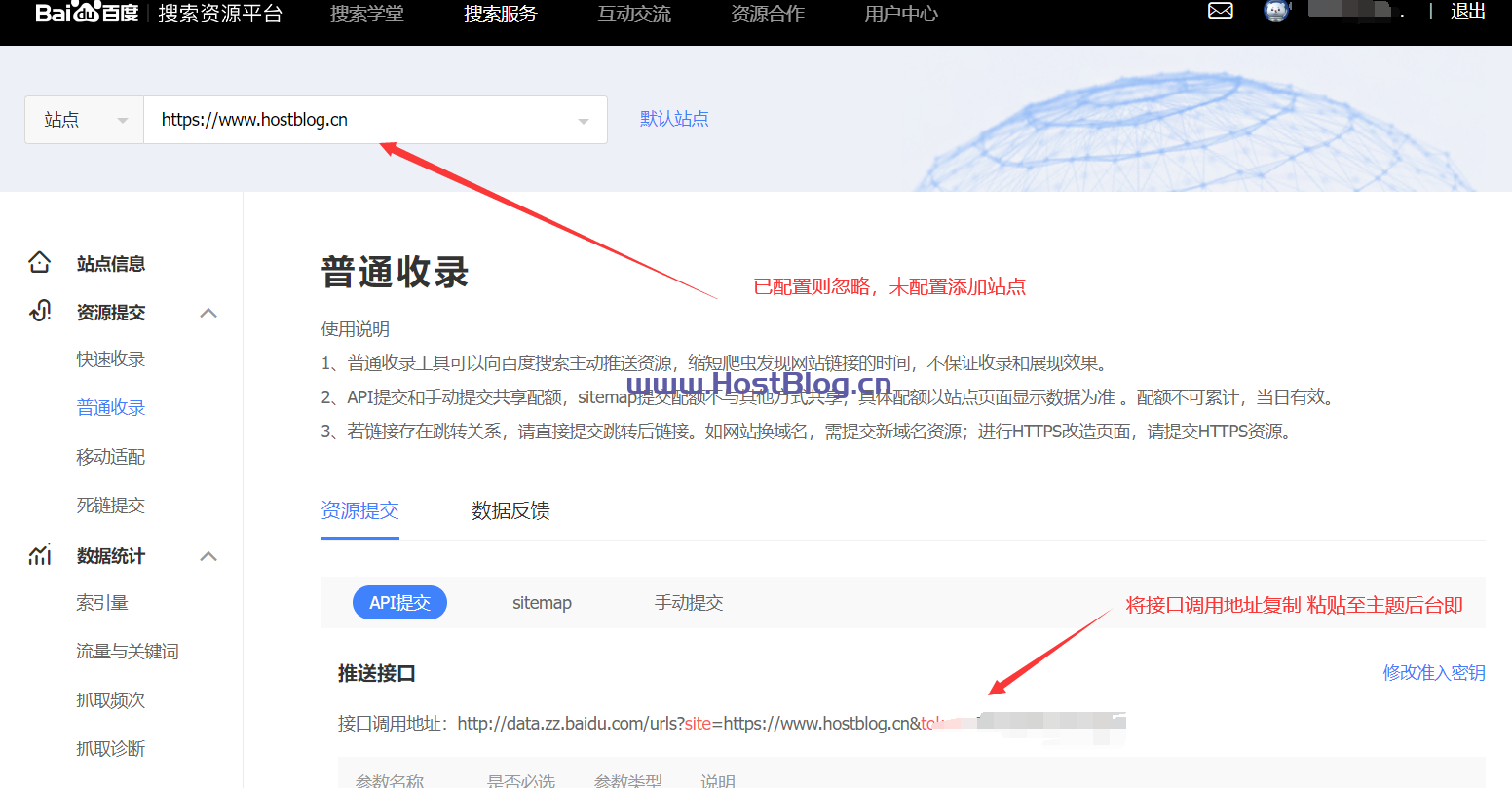
Task: Open the mail envelope icon in header
Action: (1220, 11)
